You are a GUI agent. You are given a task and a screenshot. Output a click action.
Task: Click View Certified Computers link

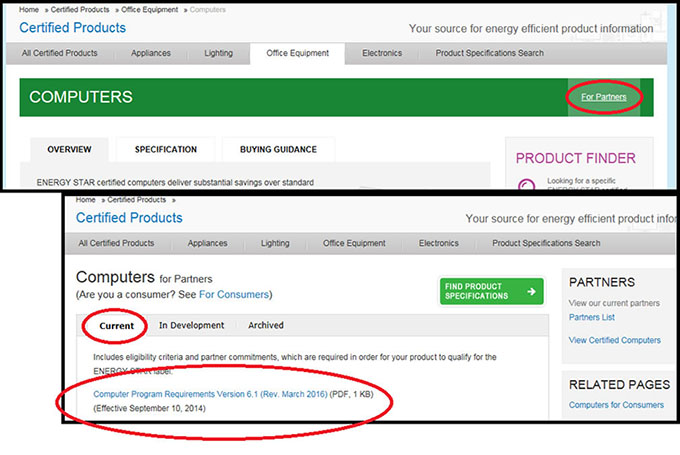pos(615,340)
